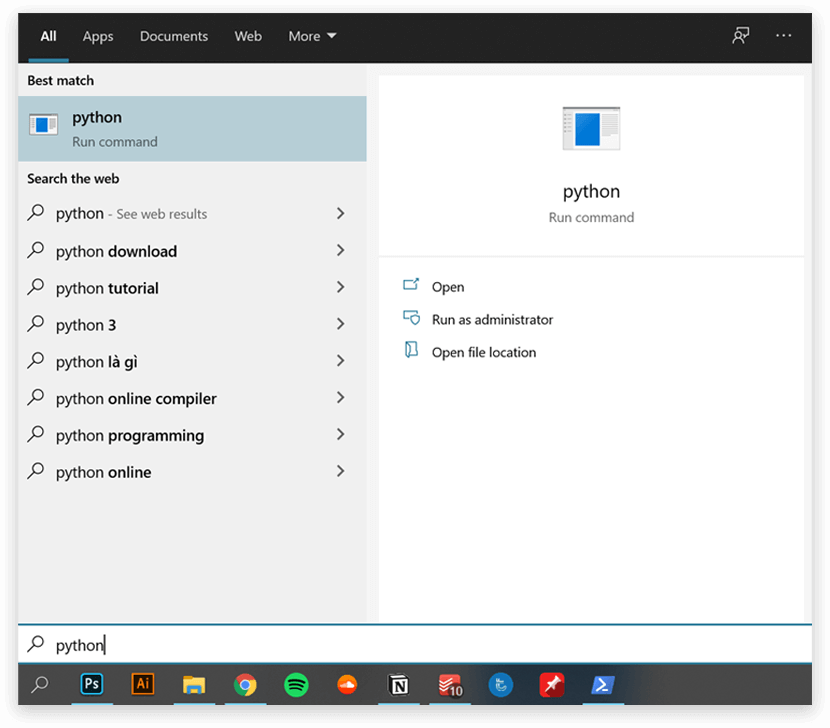Screen dimensions: 830x728
Task: Expand arrow beside python download suggestion
Action: [x=340, y=251]
